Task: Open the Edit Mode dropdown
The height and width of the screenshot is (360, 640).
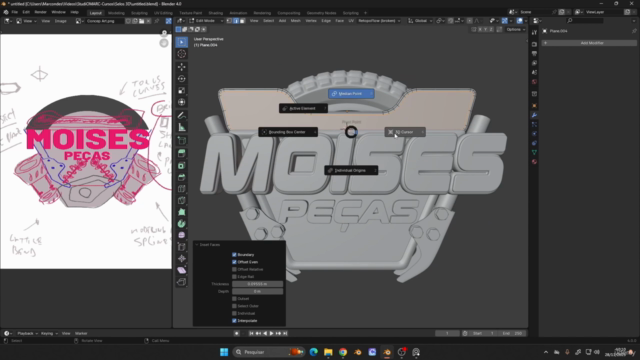Action: click(206, 20)
